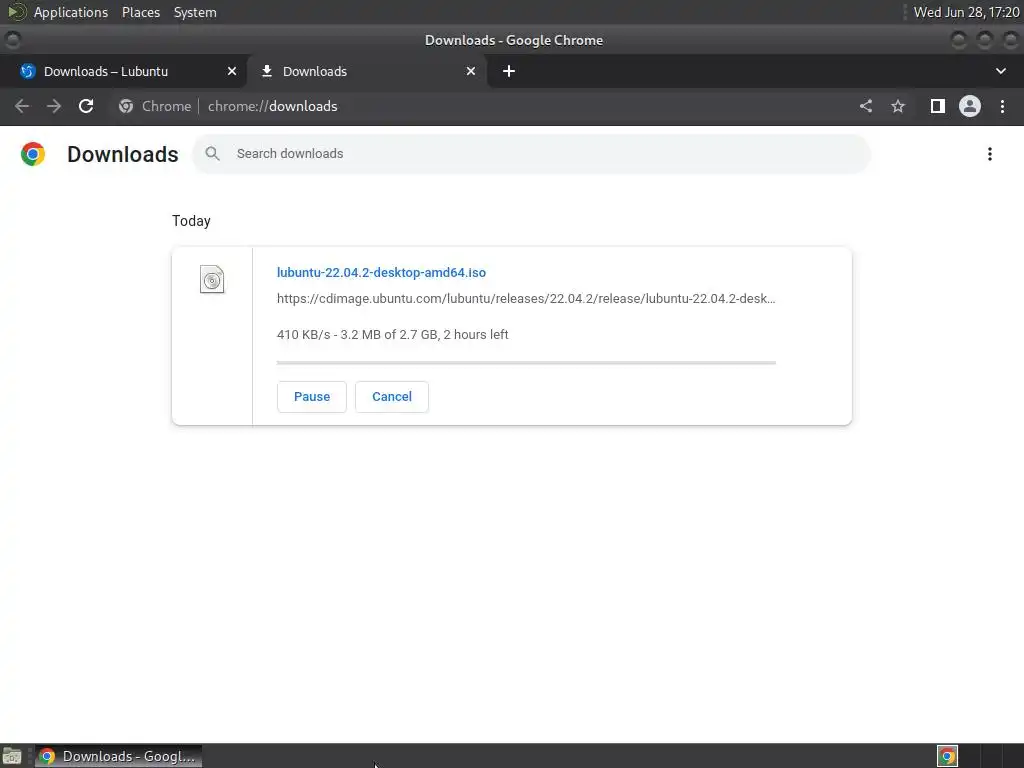Image resolution: width=1024 pixels, height=768 pixels.
Task: Open a new tab with plus button
Action: pos(509,71)
